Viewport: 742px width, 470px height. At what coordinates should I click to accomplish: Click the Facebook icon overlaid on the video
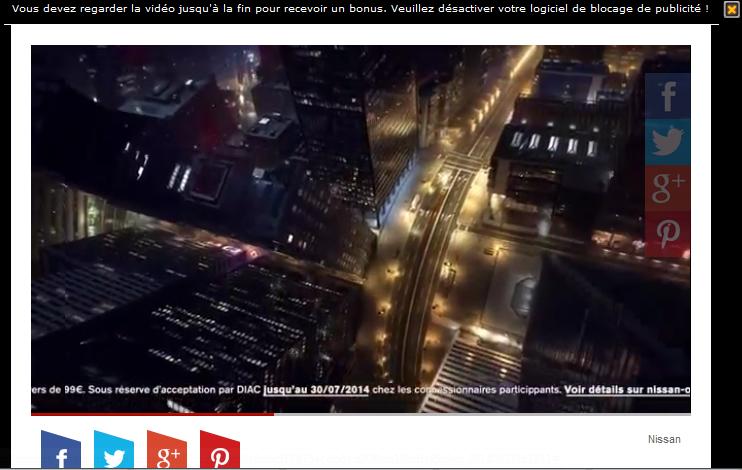tap(667, 96)
